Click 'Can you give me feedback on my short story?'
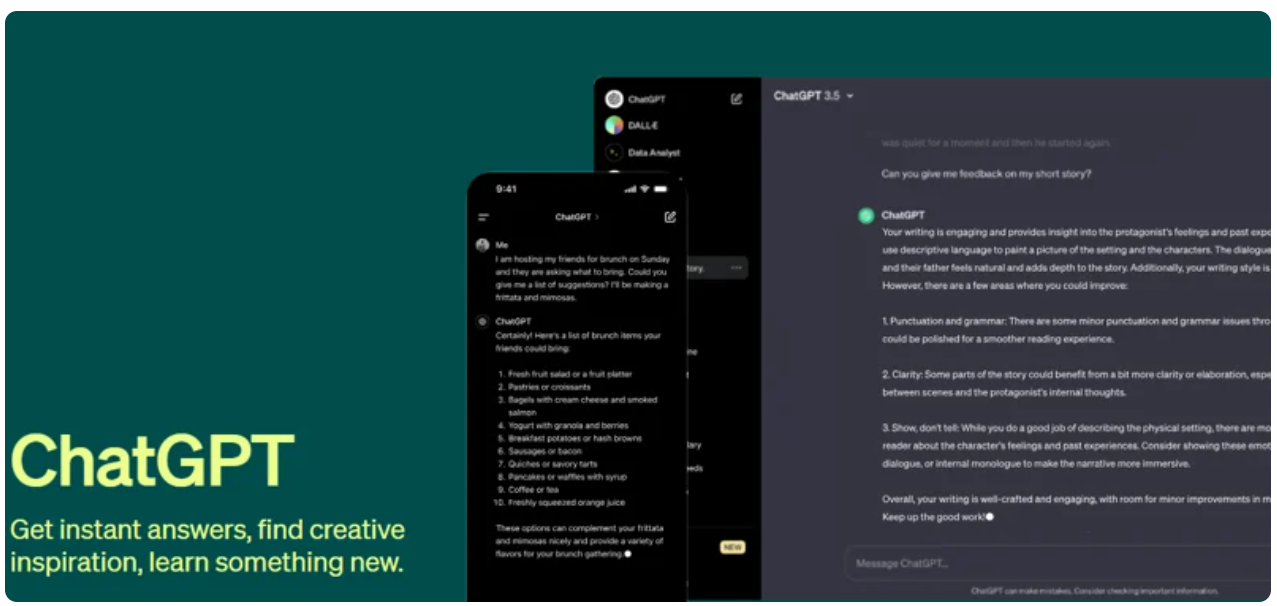Screen dimensions: 1277x606 point(986,174)
